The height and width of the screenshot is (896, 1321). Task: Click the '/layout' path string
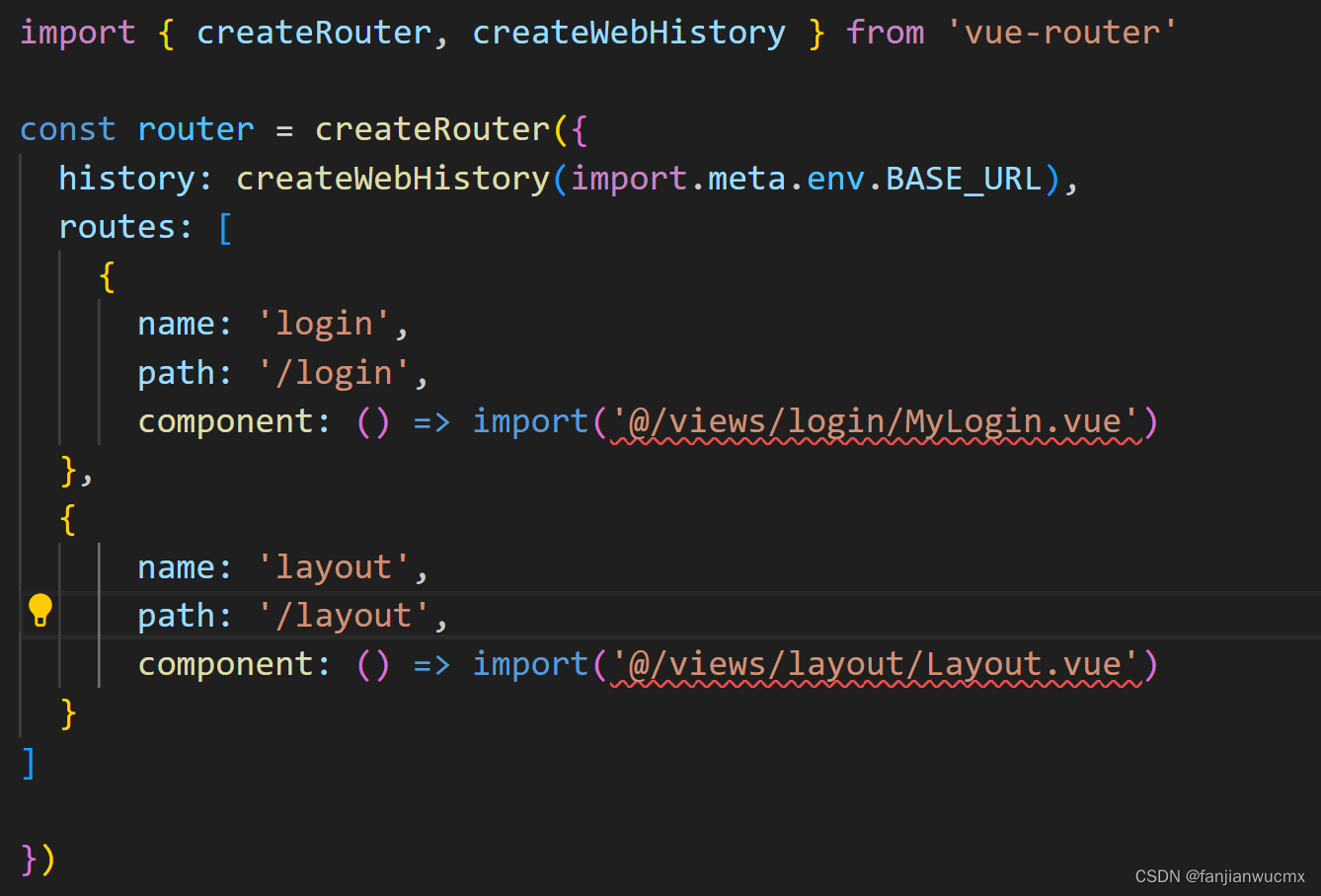344,616
